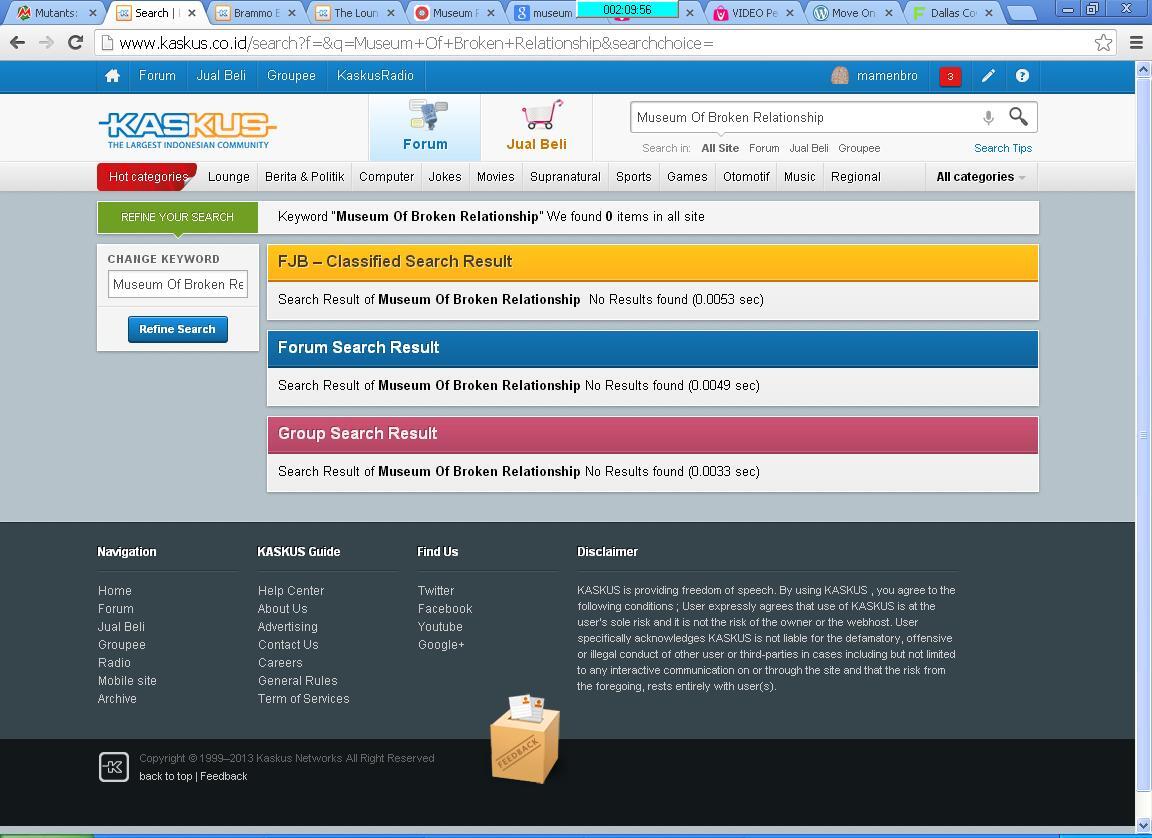1152x838 pixels.
Task: Click Groupee in the top navigation bar
Action: pyautogui.click(x=291, y=76)
